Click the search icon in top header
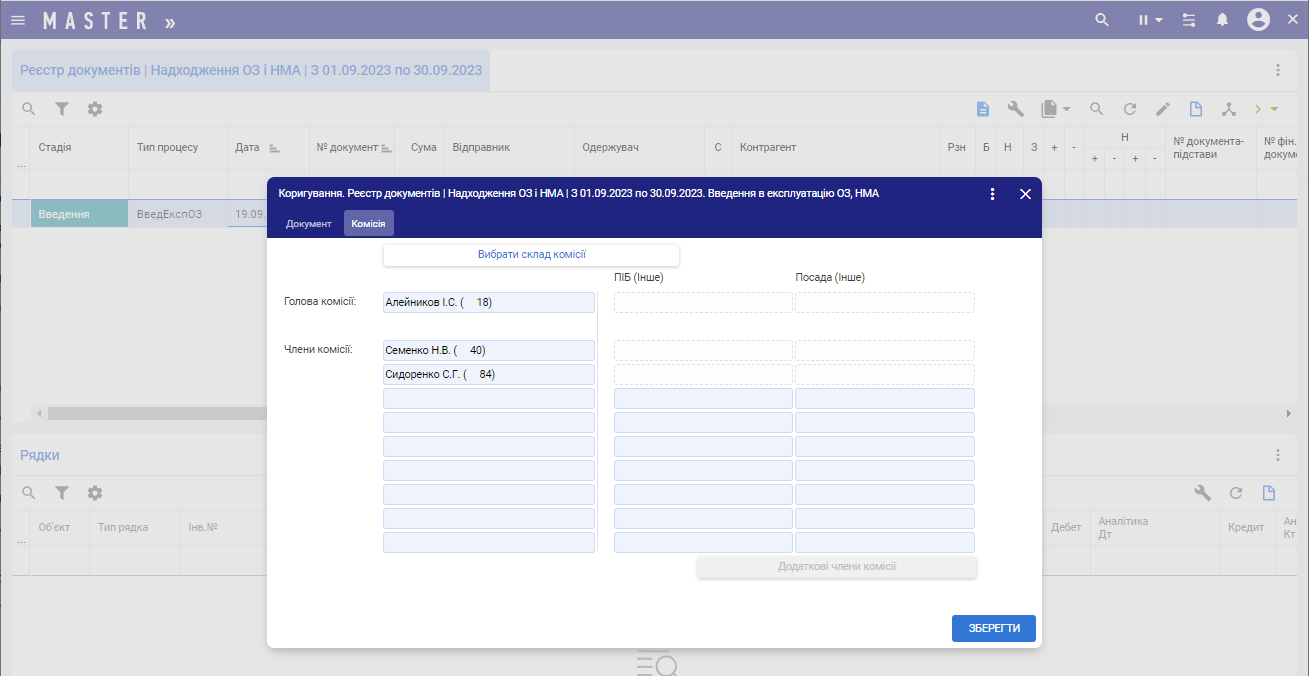 (1102, 20)
